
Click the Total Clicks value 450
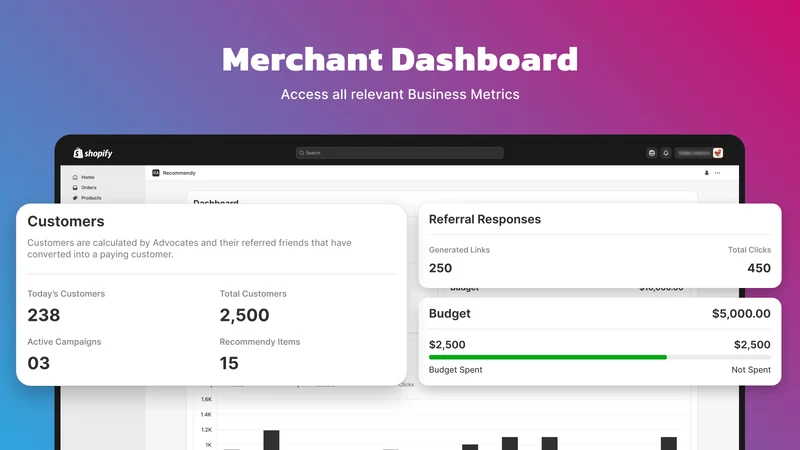[759, 268]
